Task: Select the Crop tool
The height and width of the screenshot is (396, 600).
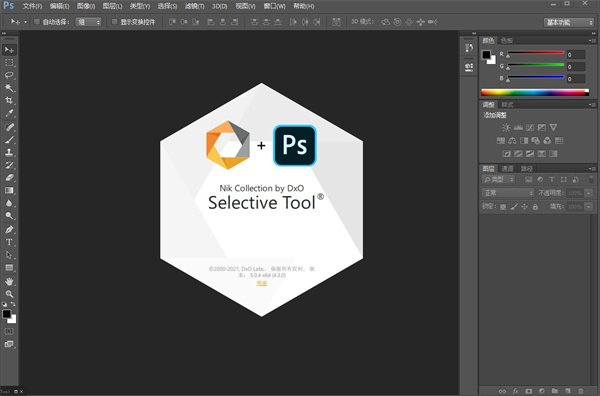Action: tap(9, 101)
